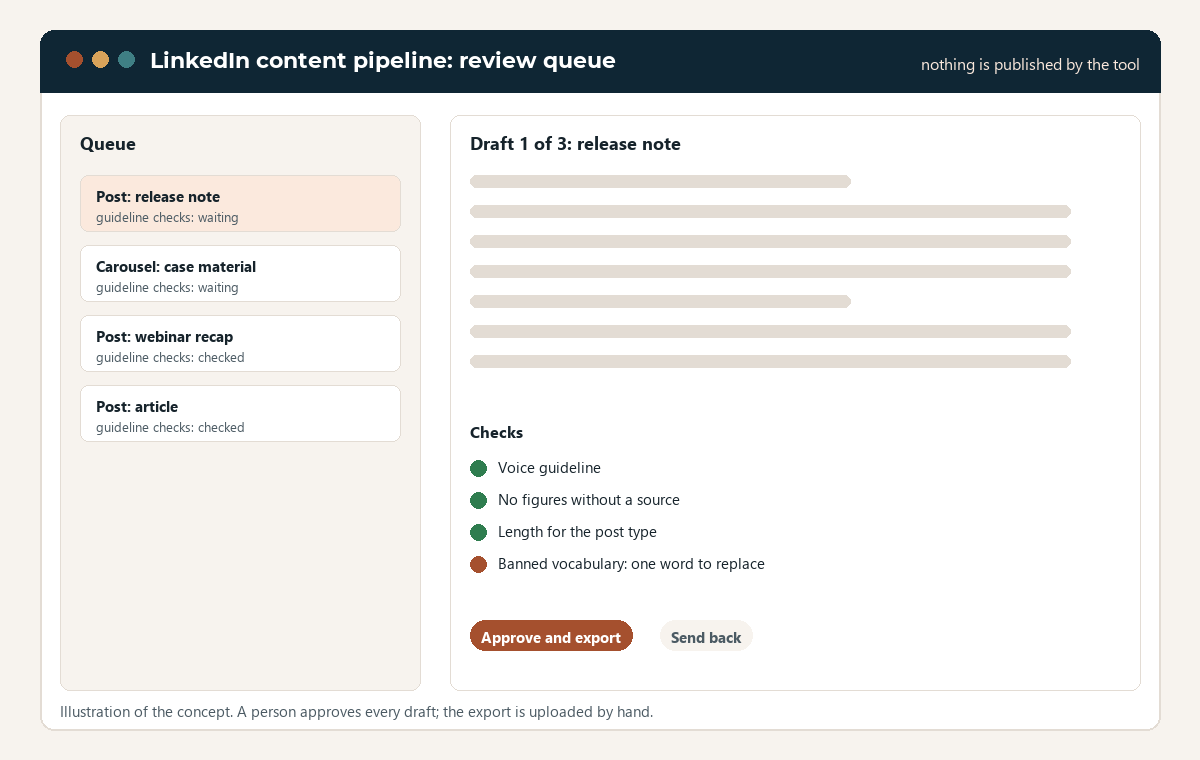This screenshot has width=1200, height=760.
Task: Click the red dot beside Banned vocabulary
Action: (478, 564)
